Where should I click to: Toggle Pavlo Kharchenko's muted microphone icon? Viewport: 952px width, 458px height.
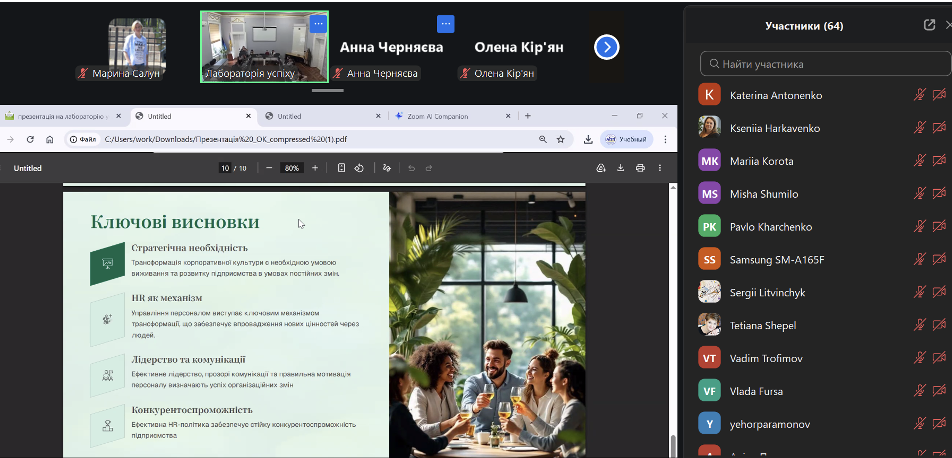tap(919, 227)
